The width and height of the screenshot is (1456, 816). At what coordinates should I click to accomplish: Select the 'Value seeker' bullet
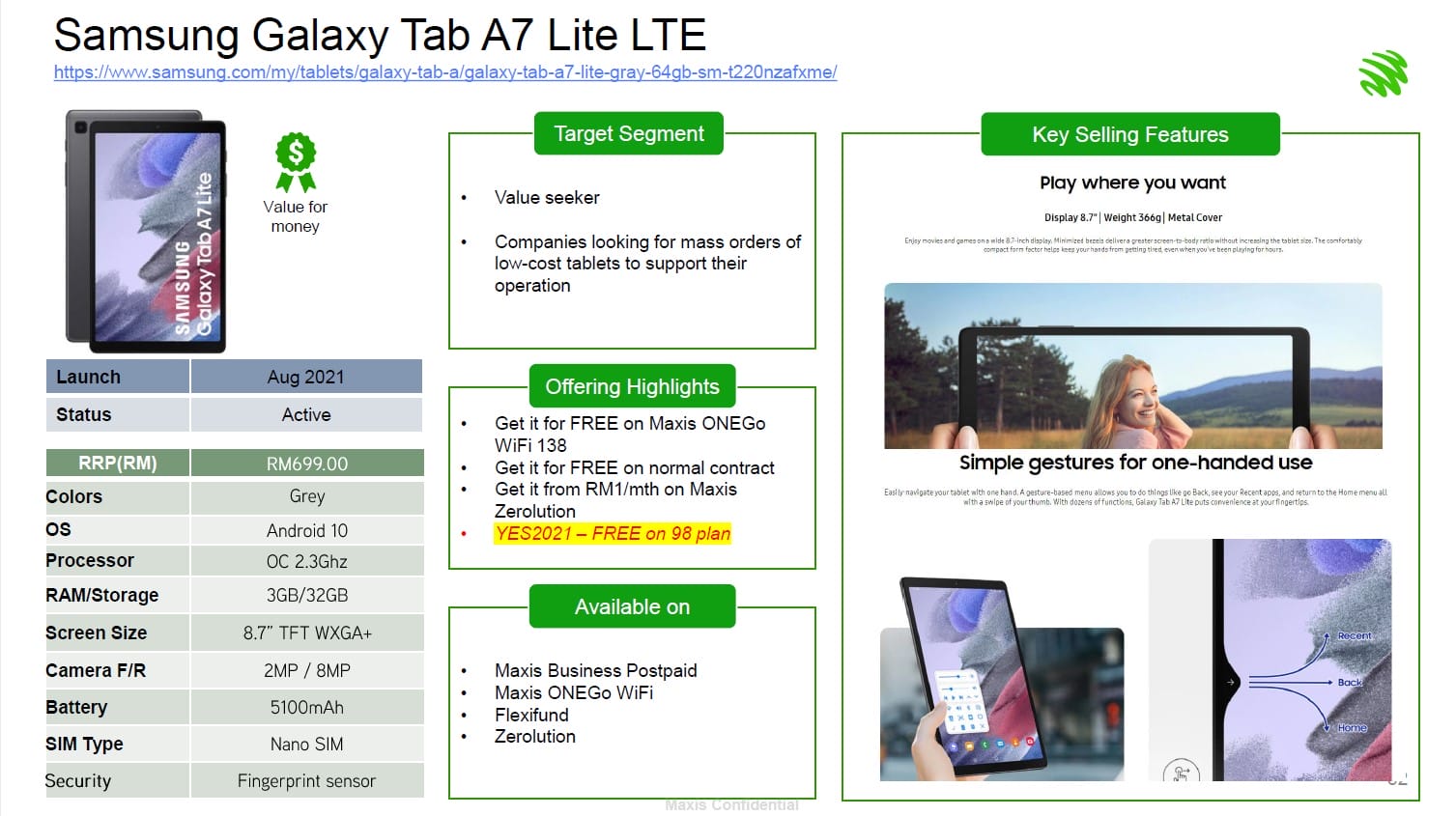click(x=547, y=197)
